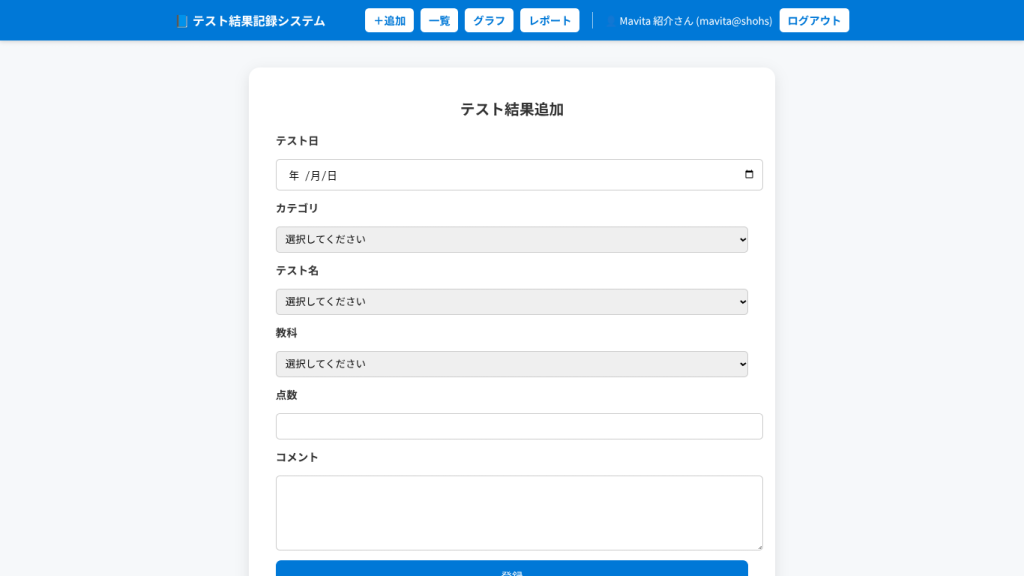Expand the 教科 dropdown
Viewport: 1024px width, 576px height.
(x=511, y=364)
